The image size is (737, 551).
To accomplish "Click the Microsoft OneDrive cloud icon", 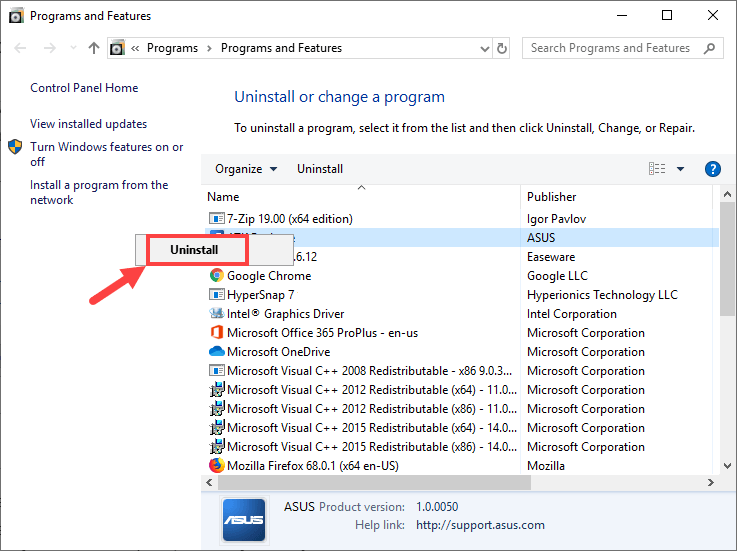I will point(216,352).
